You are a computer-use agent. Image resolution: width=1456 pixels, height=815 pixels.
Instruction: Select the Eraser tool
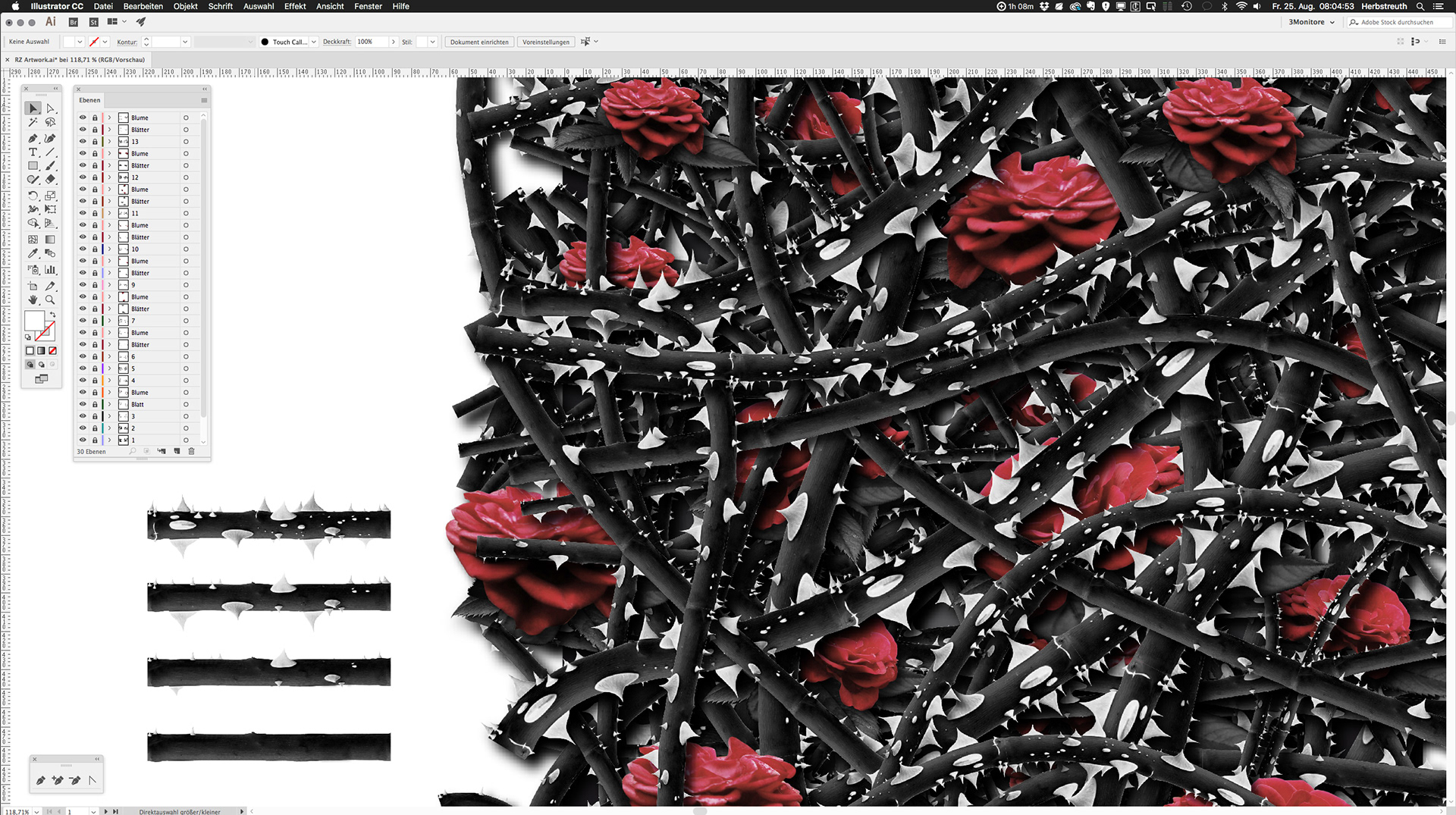[x=50, y=180]
